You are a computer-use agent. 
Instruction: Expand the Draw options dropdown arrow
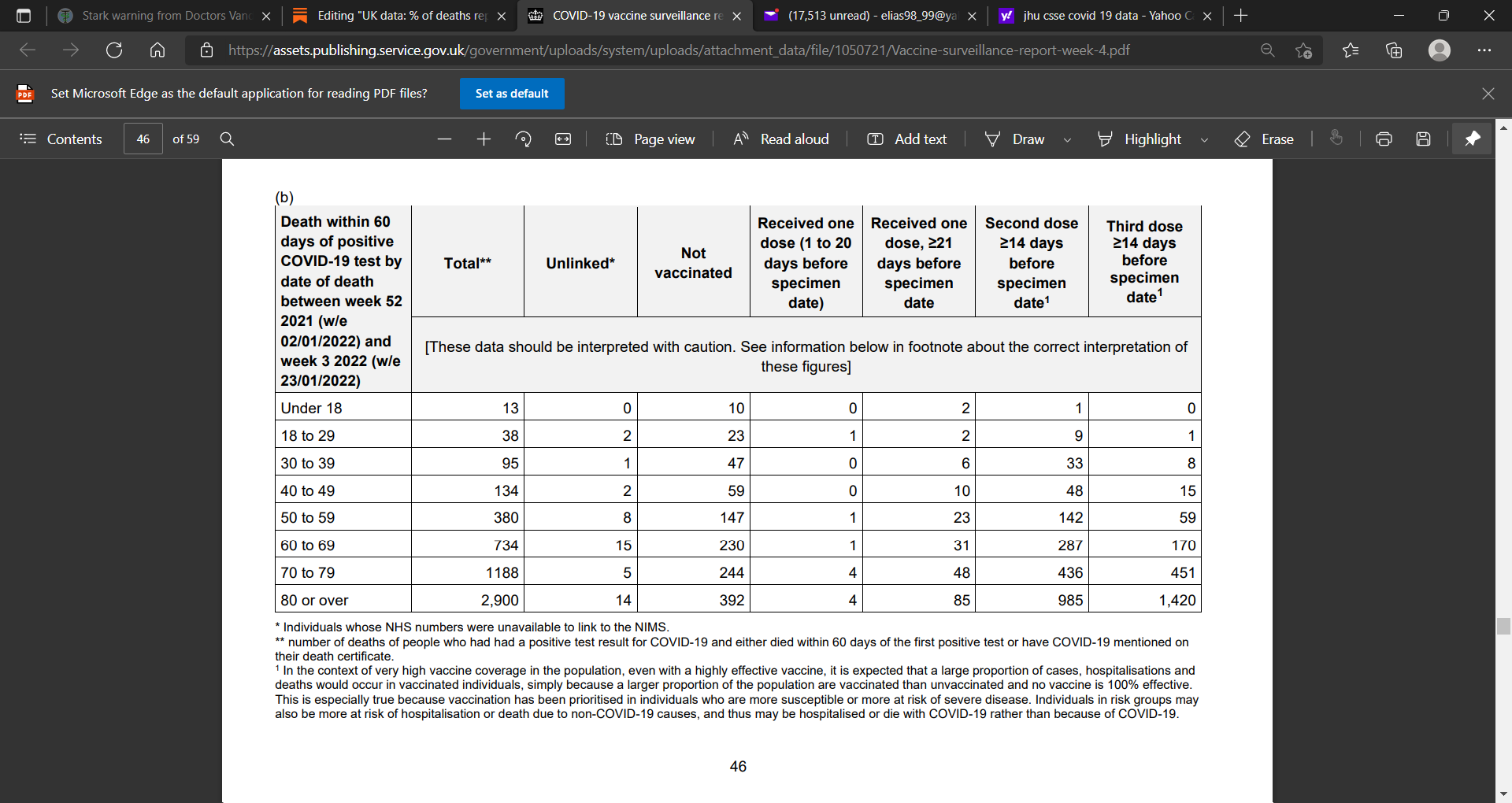[1067, 140]
